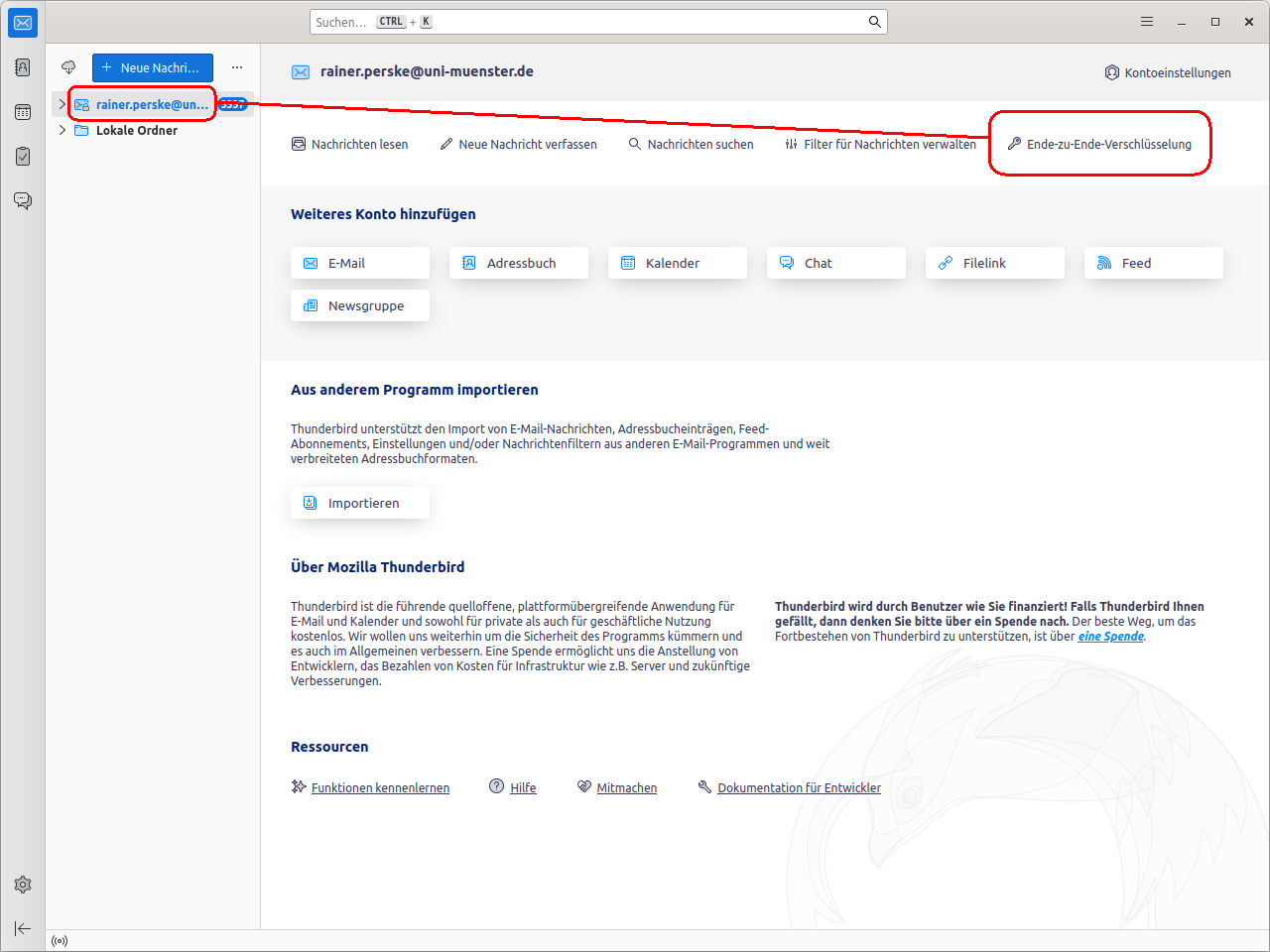Expand the rainer.perske account folder

[x=62, y=104]
